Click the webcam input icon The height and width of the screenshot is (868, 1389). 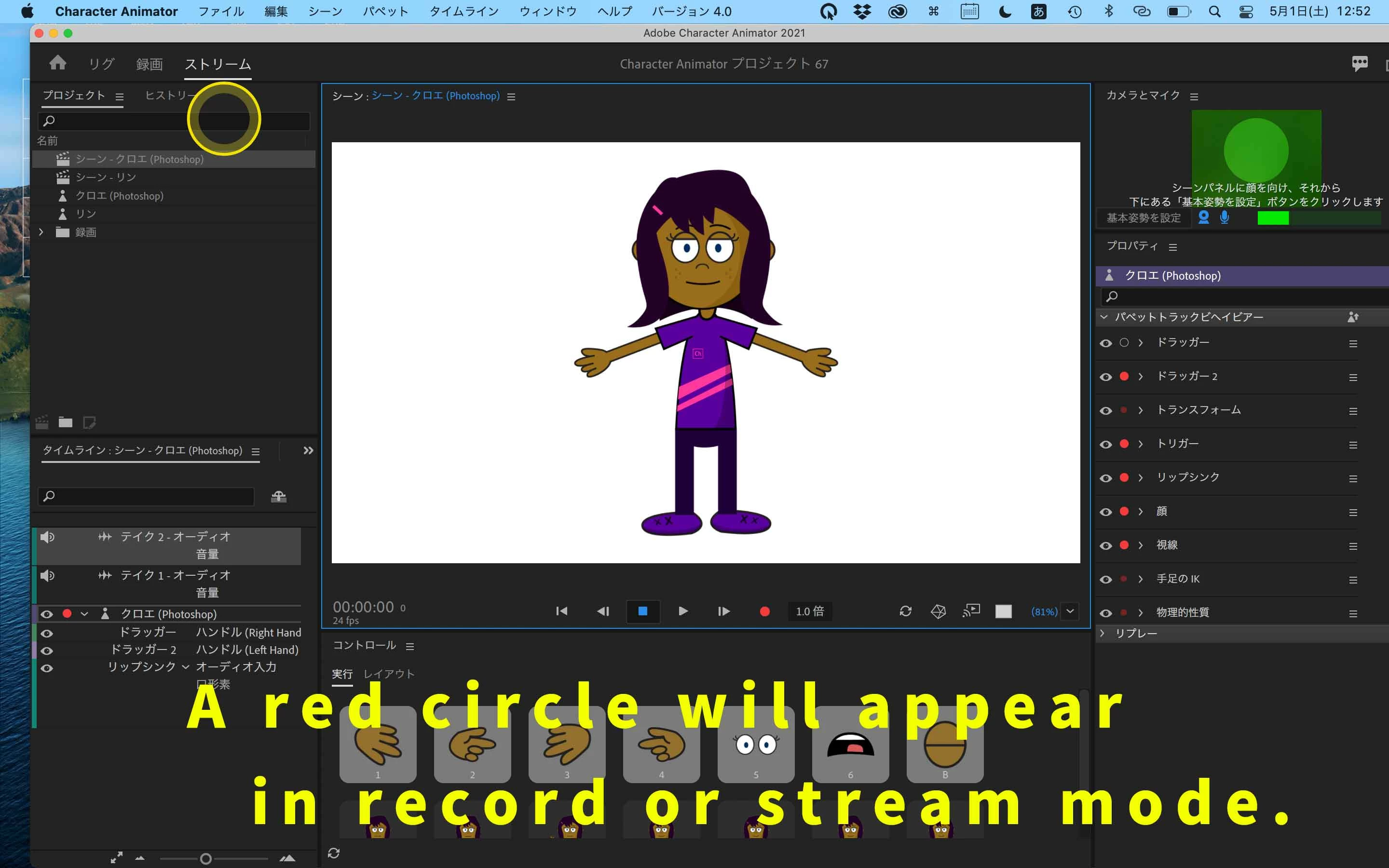coord(1204,217)
